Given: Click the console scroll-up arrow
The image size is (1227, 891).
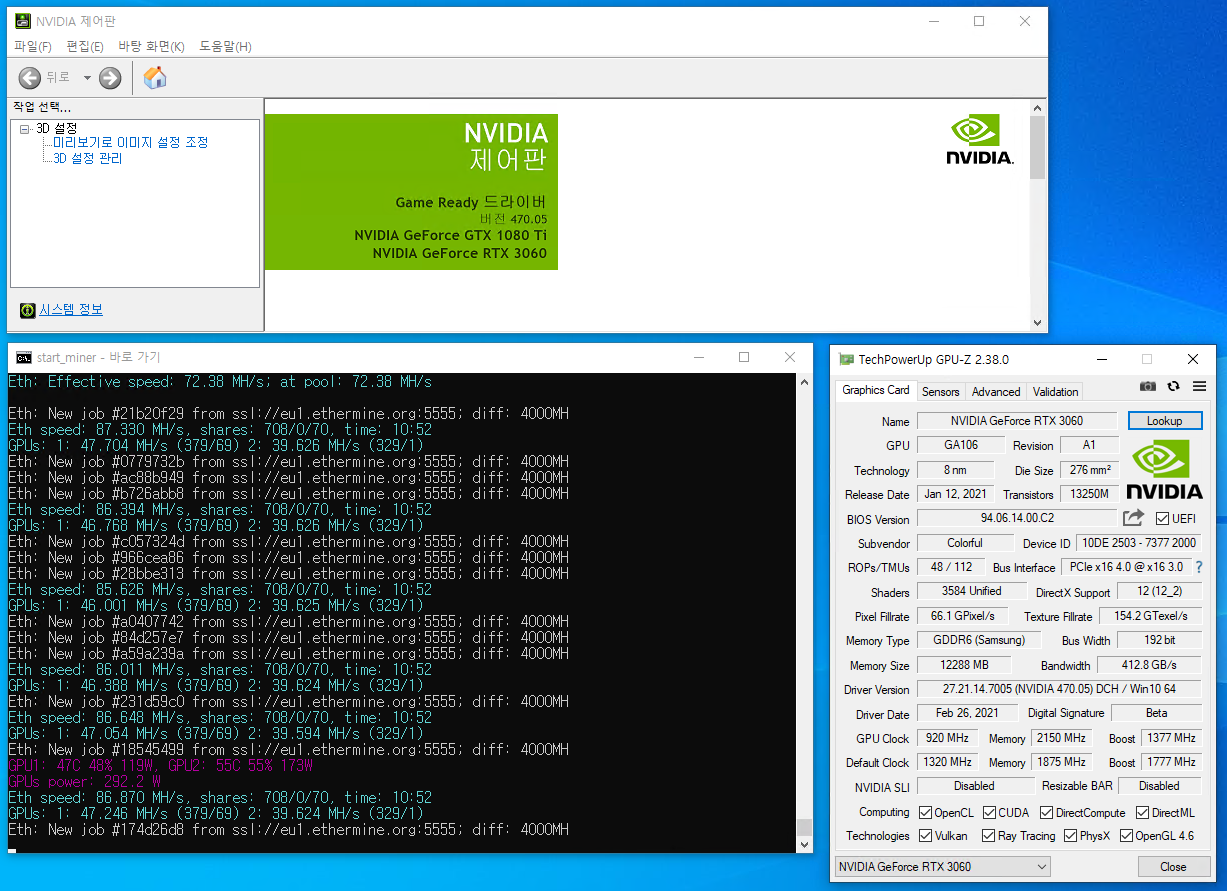Looking at the screenshot, I should click(x=805, y=381).
